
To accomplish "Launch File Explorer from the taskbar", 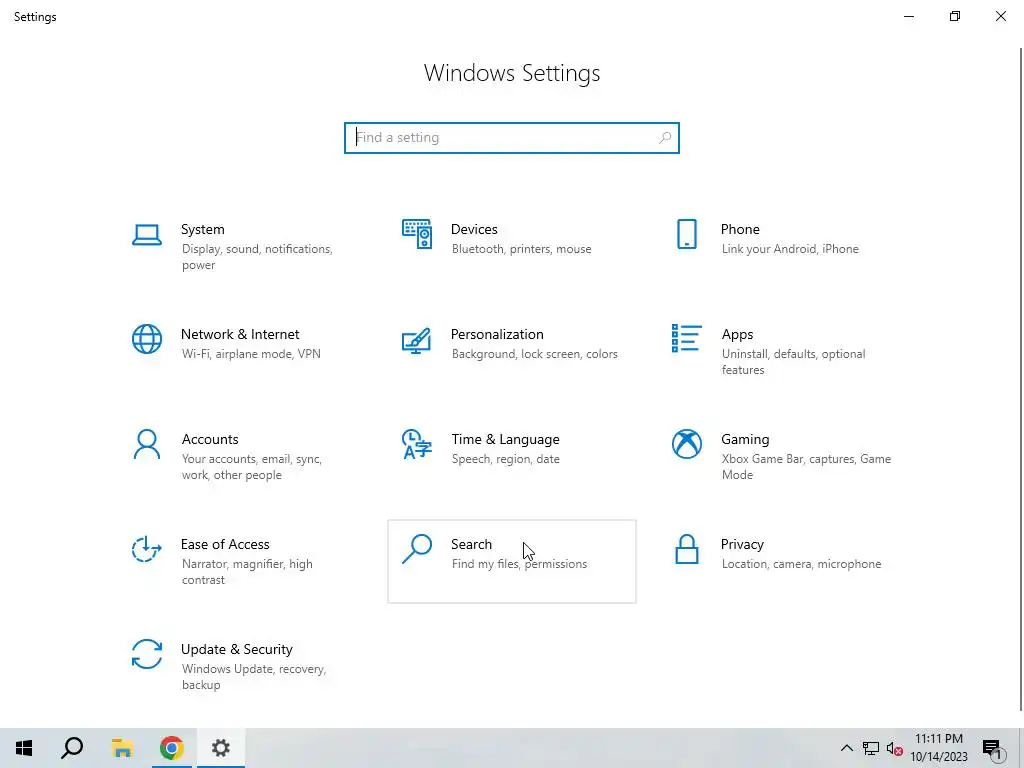I will [122, 748].
